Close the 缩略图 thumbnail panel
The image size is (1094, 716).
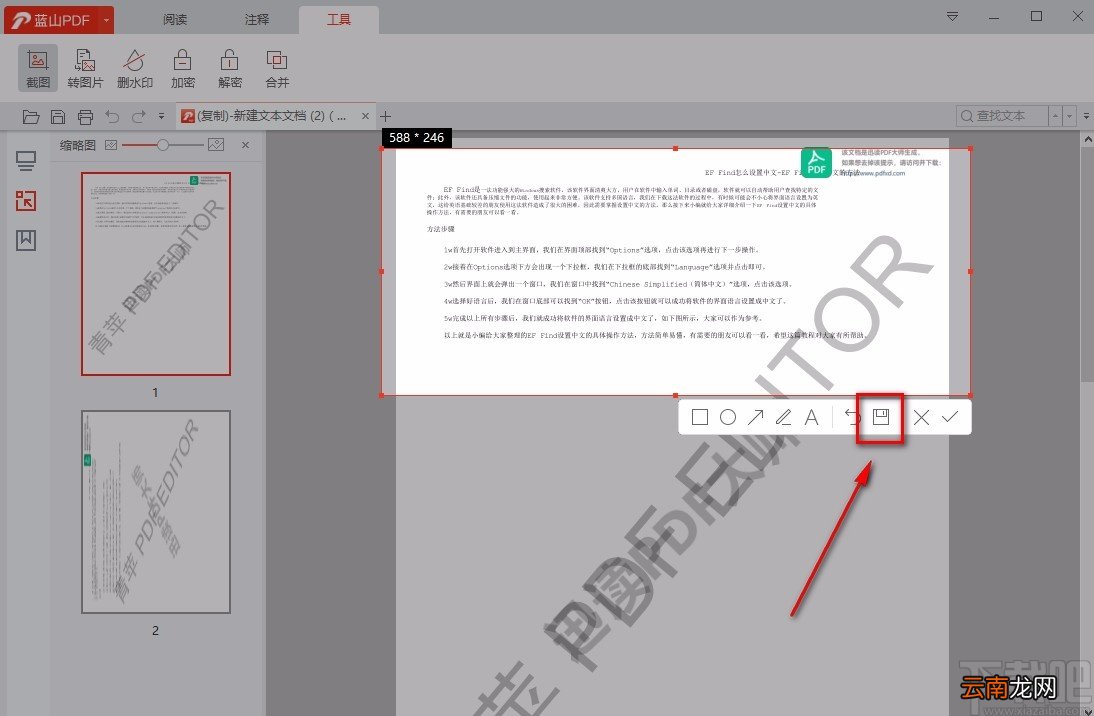pos(246,145)
